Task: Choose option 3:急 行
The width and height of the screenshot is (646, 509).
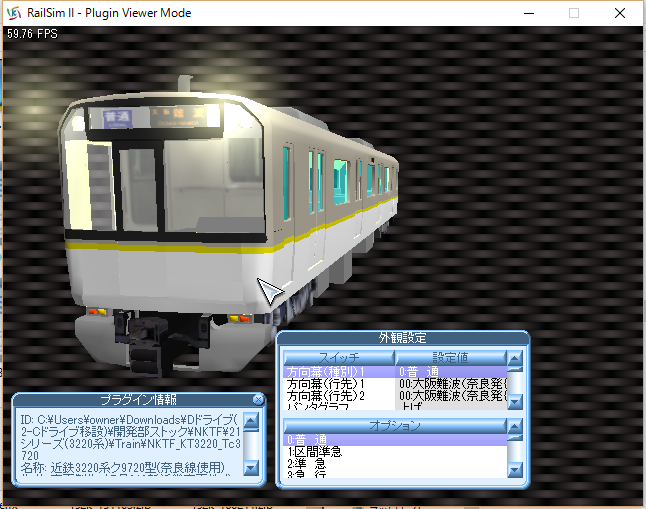Action: (x=395, y=474)
